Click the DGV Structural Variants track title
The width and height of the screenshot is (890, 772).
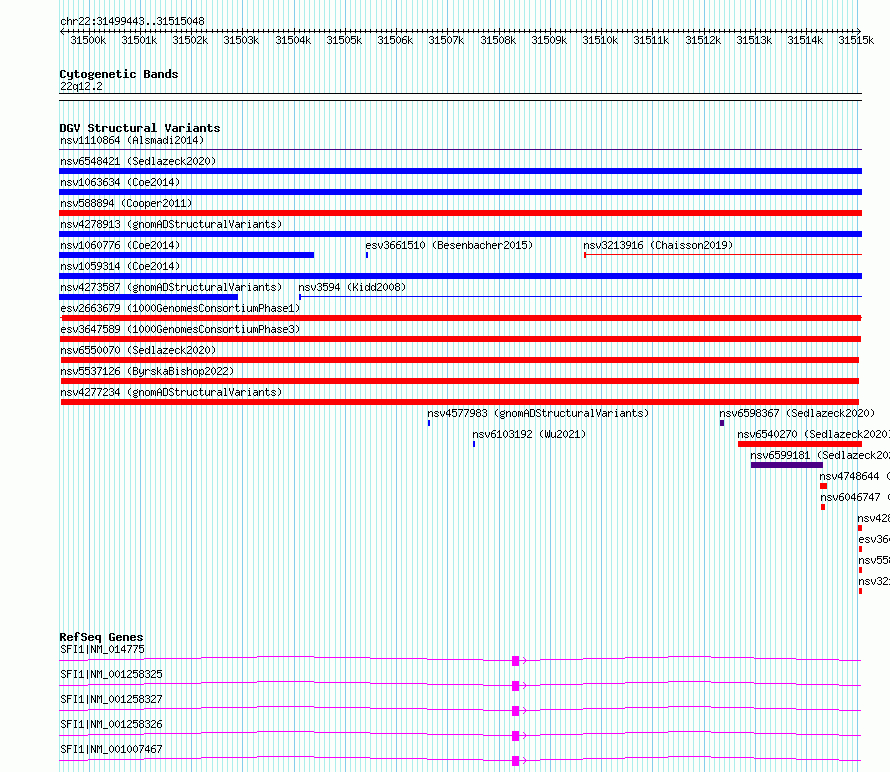139,128
